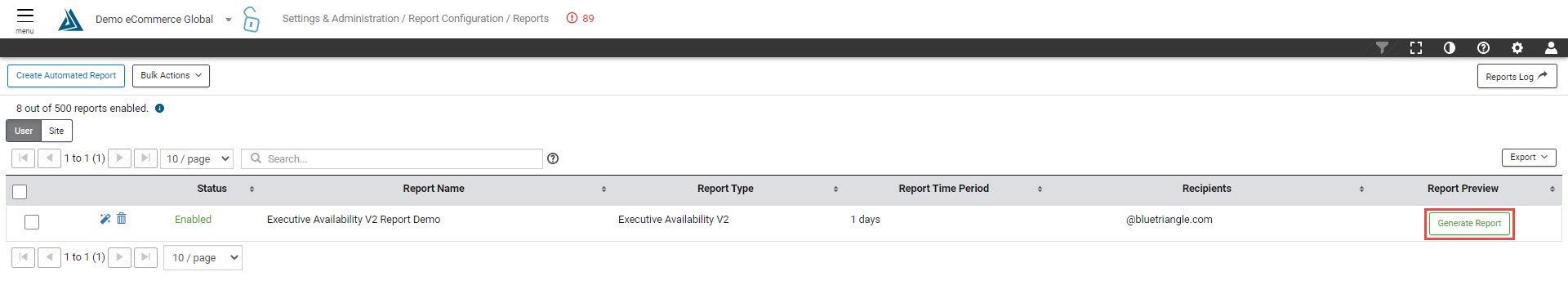Open help question mark in dark toolbar
This screenshot has width=1568, height=294.
[1483, 48]
